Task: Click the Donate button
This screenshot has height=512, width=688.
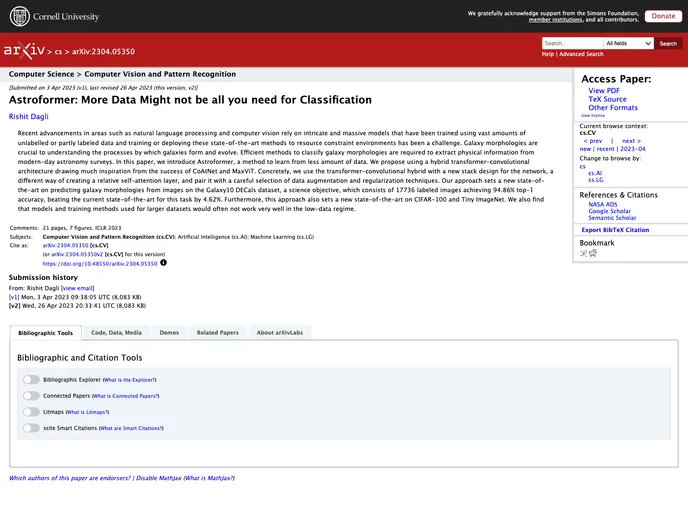Action: click(x=663, y=16)
